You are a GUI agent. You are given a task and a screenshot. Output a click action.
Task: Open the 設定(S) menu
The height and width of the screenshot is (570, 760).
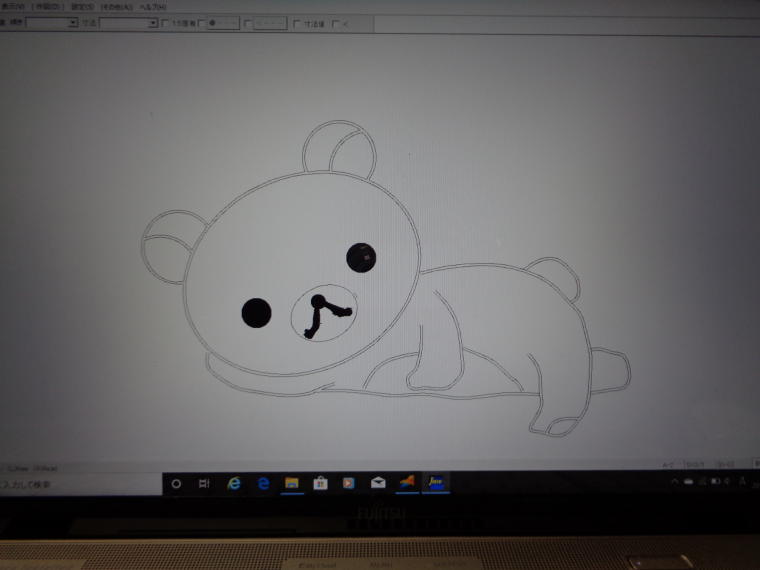[82, 6]
